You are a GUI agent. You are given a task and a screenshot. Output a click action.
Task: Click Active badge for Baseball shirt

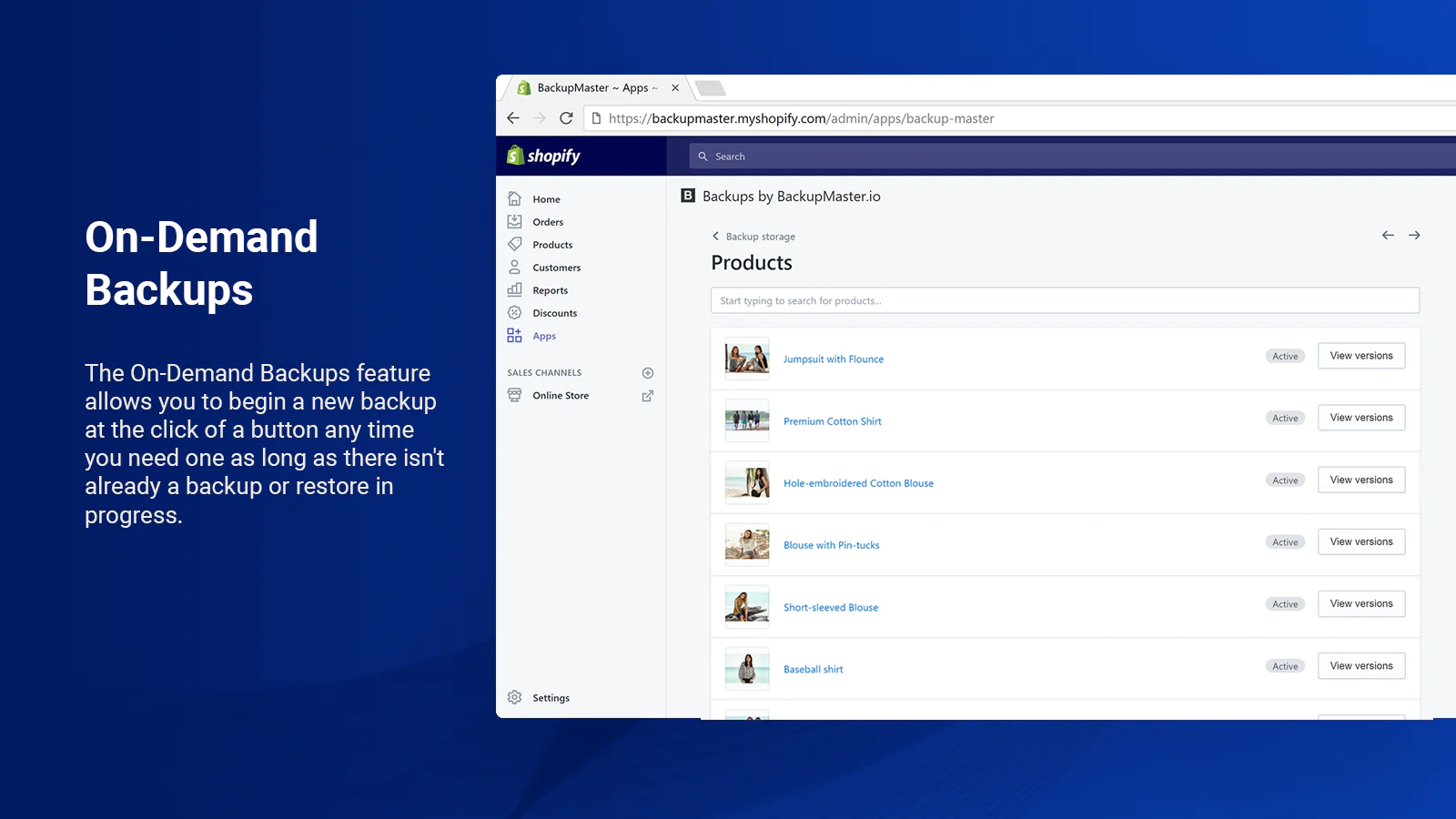pos(1285,666)
